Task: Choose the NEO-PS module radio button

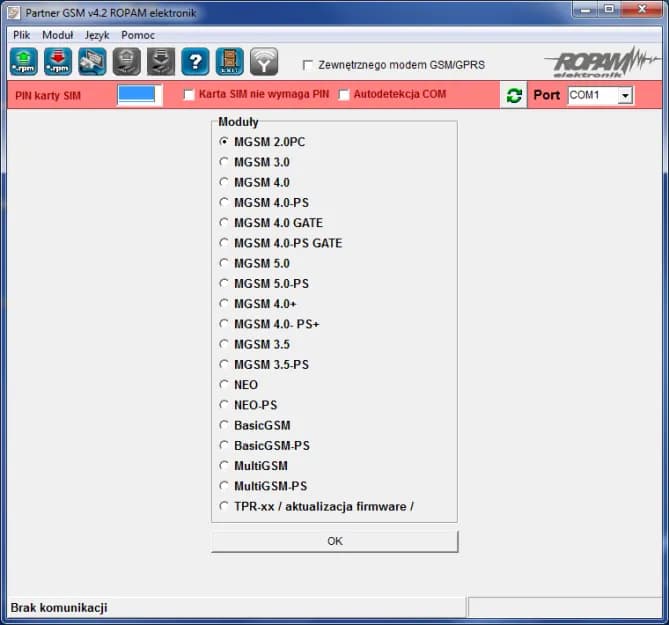Action: [224, 405]
